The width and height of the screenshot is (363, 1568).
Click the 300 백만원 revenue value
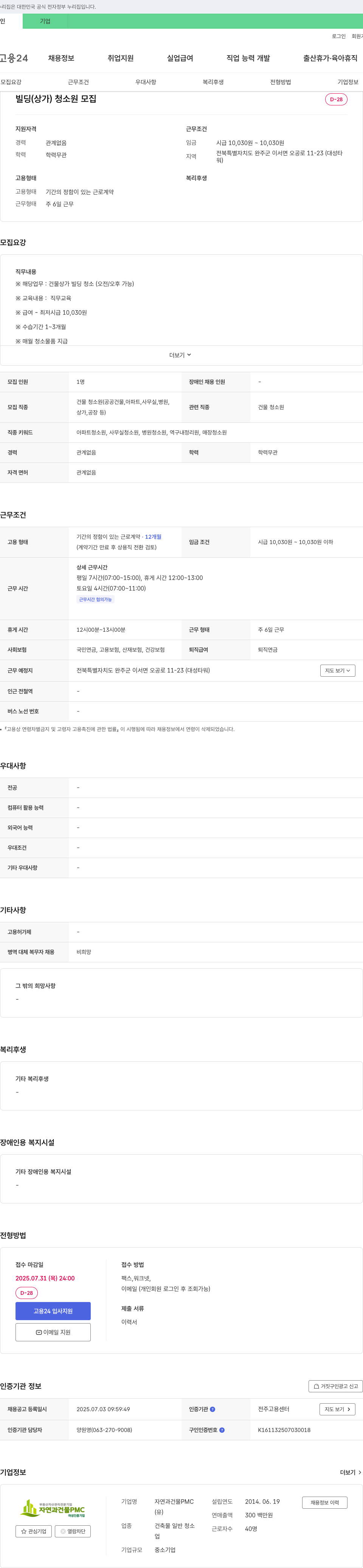pyautogui.click(x=259, y=1515)
